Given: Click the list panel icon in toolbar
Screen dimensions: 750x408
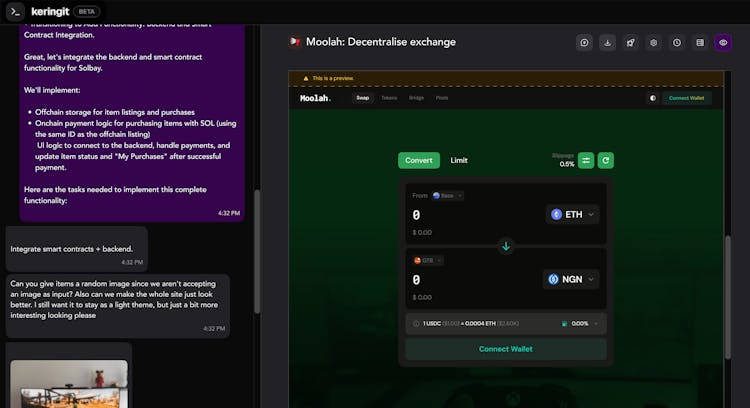Looking at the screenshot, I should click(700, 43).
